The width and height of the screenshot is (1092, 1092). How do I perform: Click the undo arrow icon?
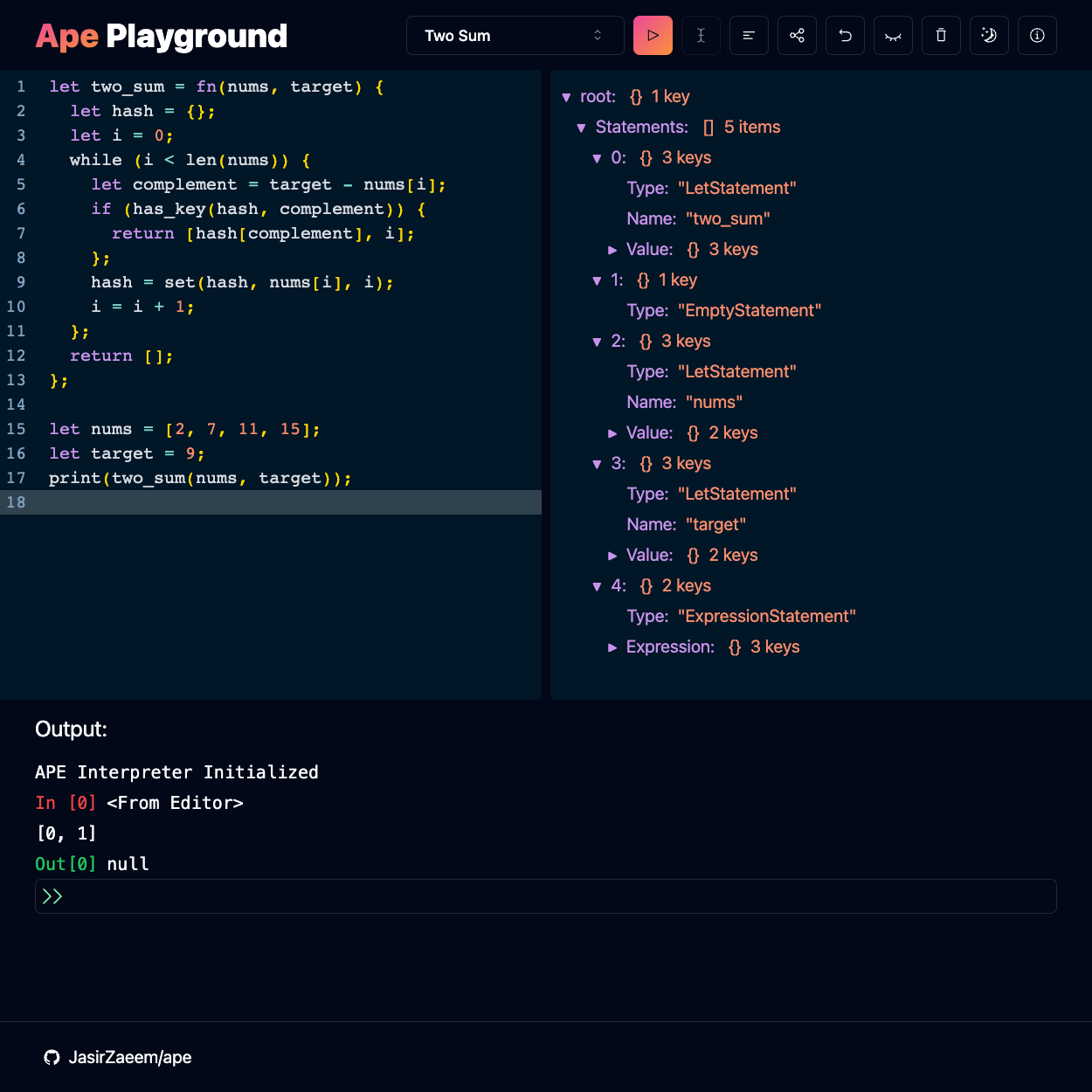click(845, 36)
